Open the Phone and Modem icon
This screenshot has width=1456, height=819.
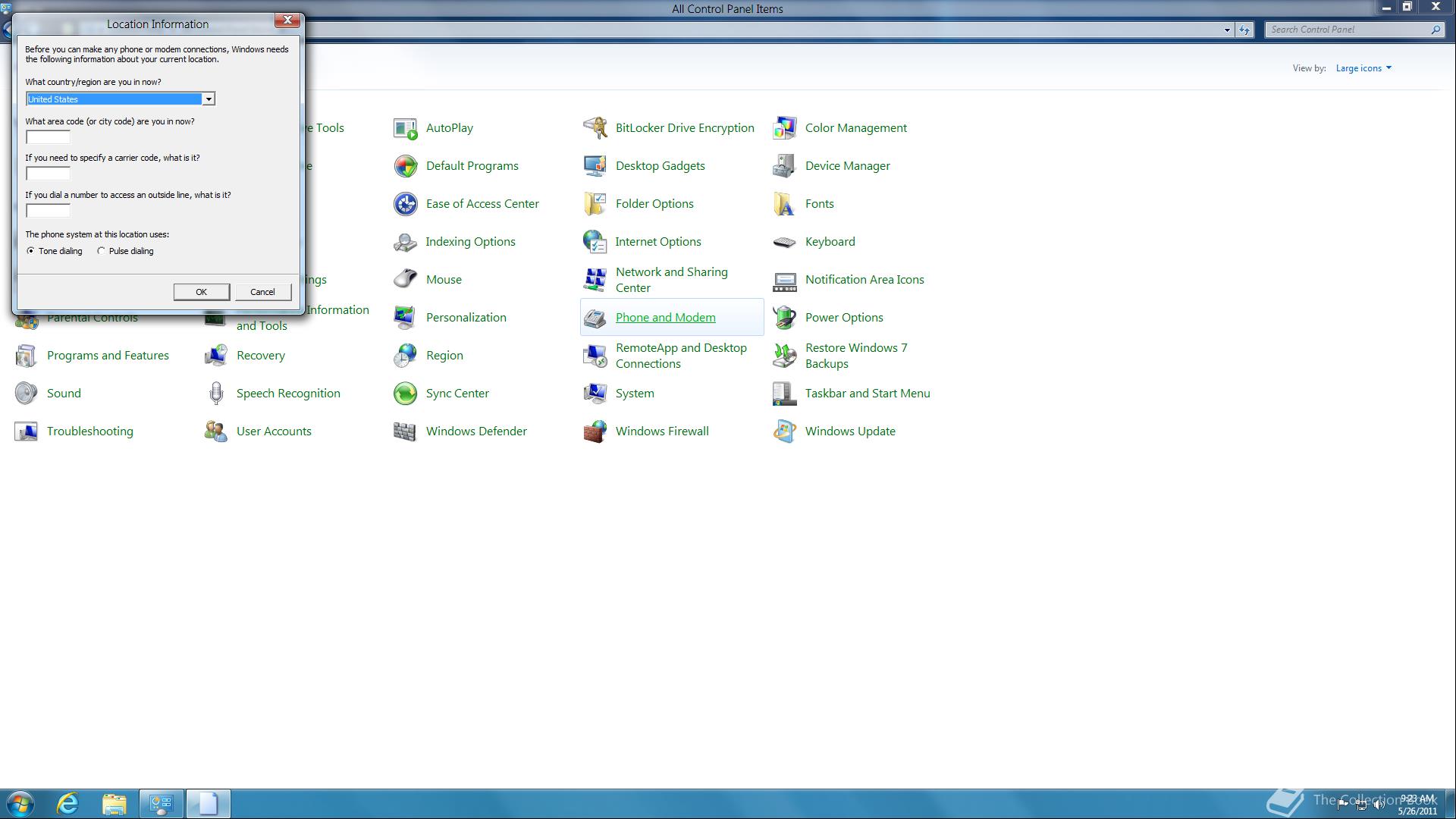(595, 318)
